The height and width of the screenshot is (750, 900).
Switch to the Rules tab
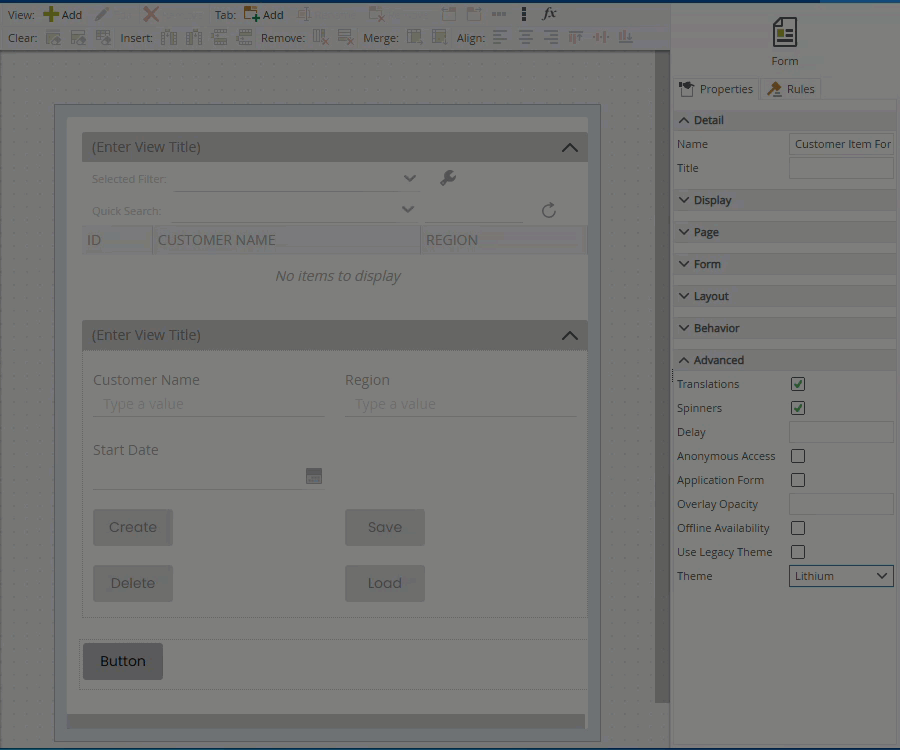791,89
